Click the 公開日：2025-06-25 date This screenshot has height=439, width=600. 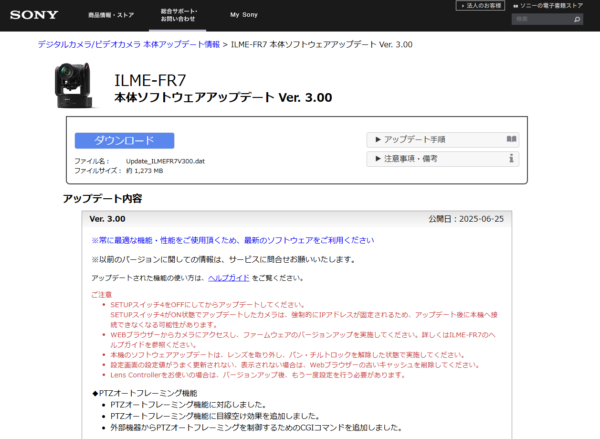tap(466, 219)
